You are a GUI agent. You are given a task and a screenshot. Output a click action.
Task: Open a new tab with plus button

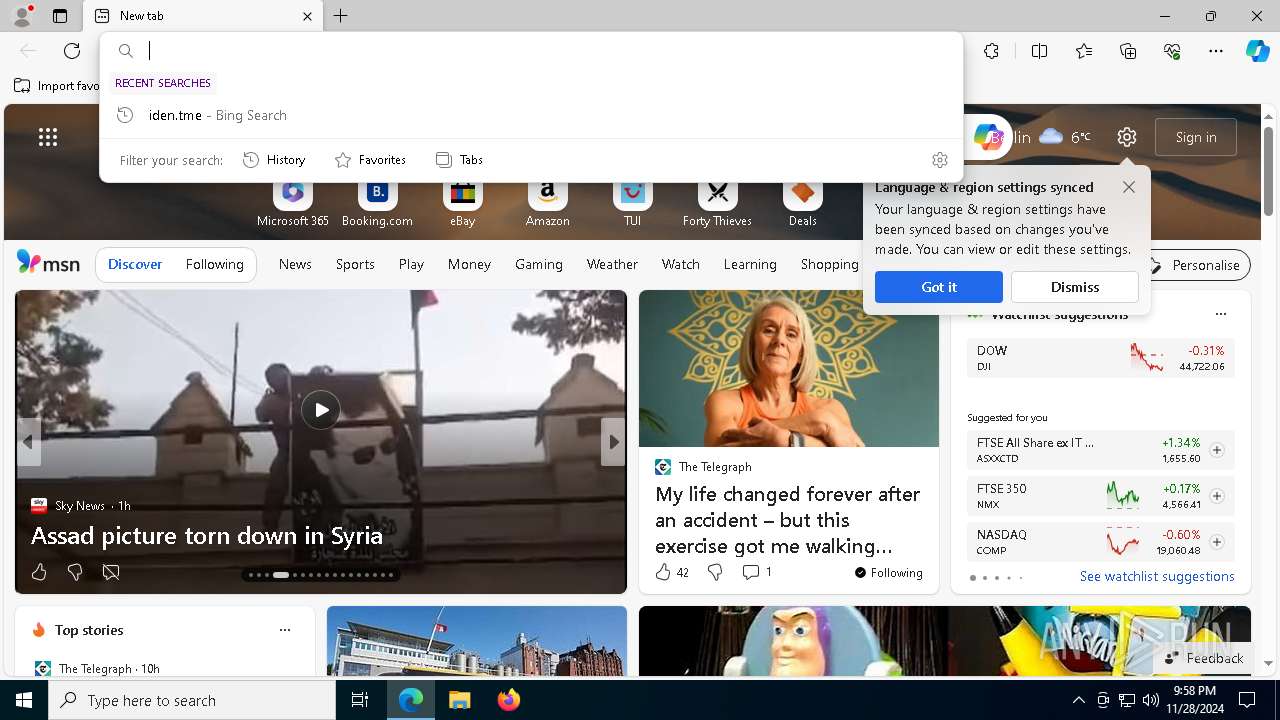pos(341,16)
